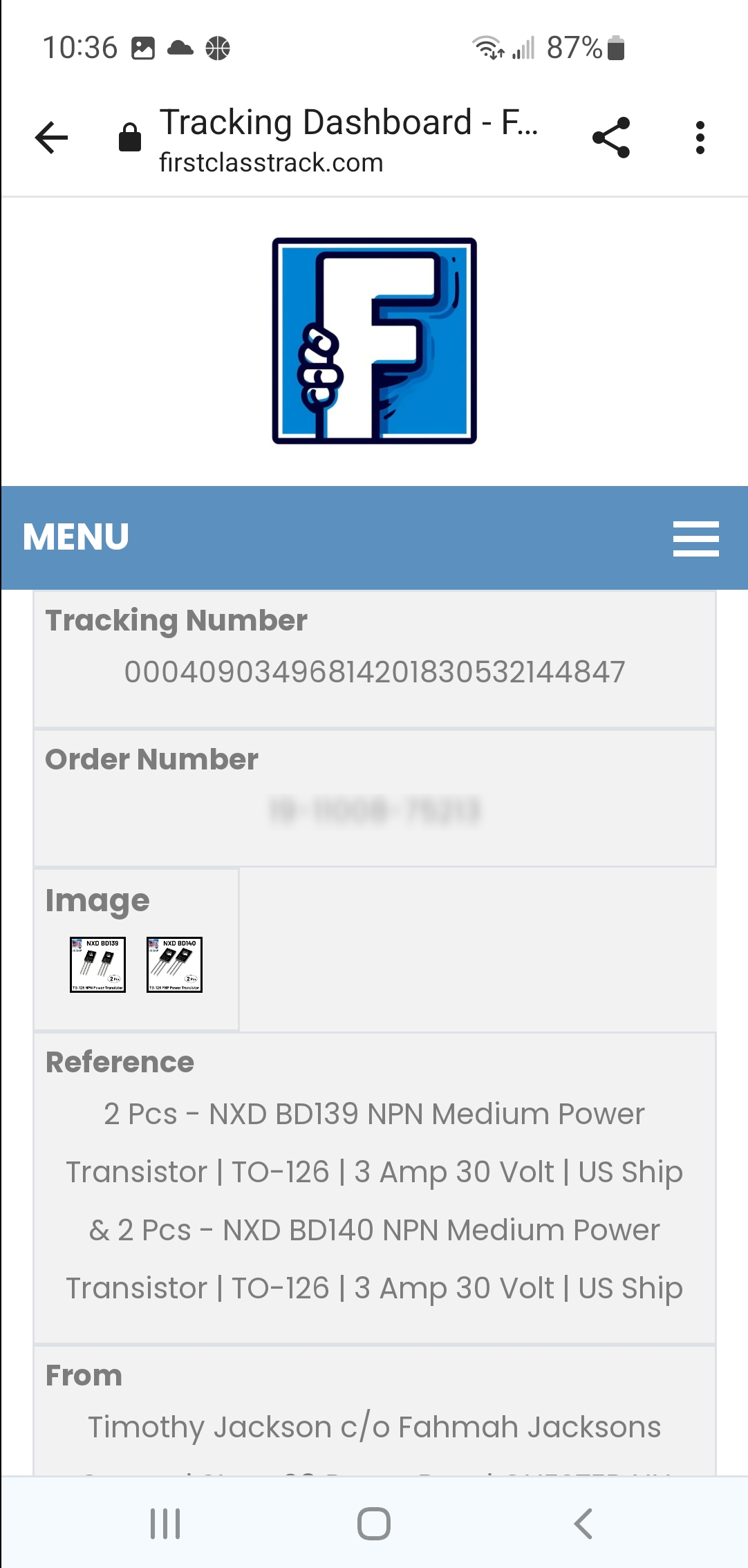Select the Reference product description text
This screenshot has height=1568, width=748.
click(375, 1201)
